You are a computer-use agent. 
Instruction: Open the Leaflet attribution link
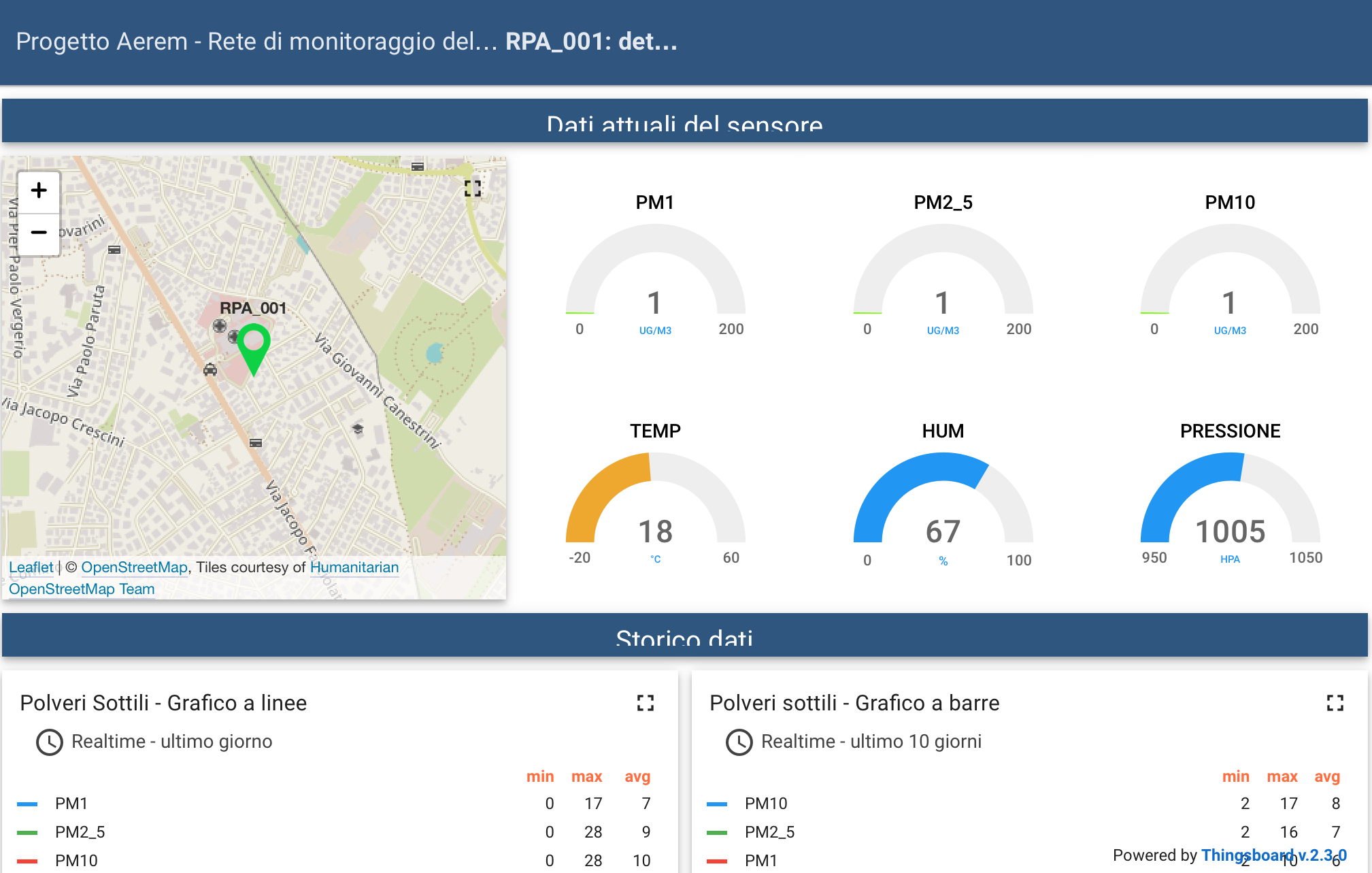coord(31,567)
